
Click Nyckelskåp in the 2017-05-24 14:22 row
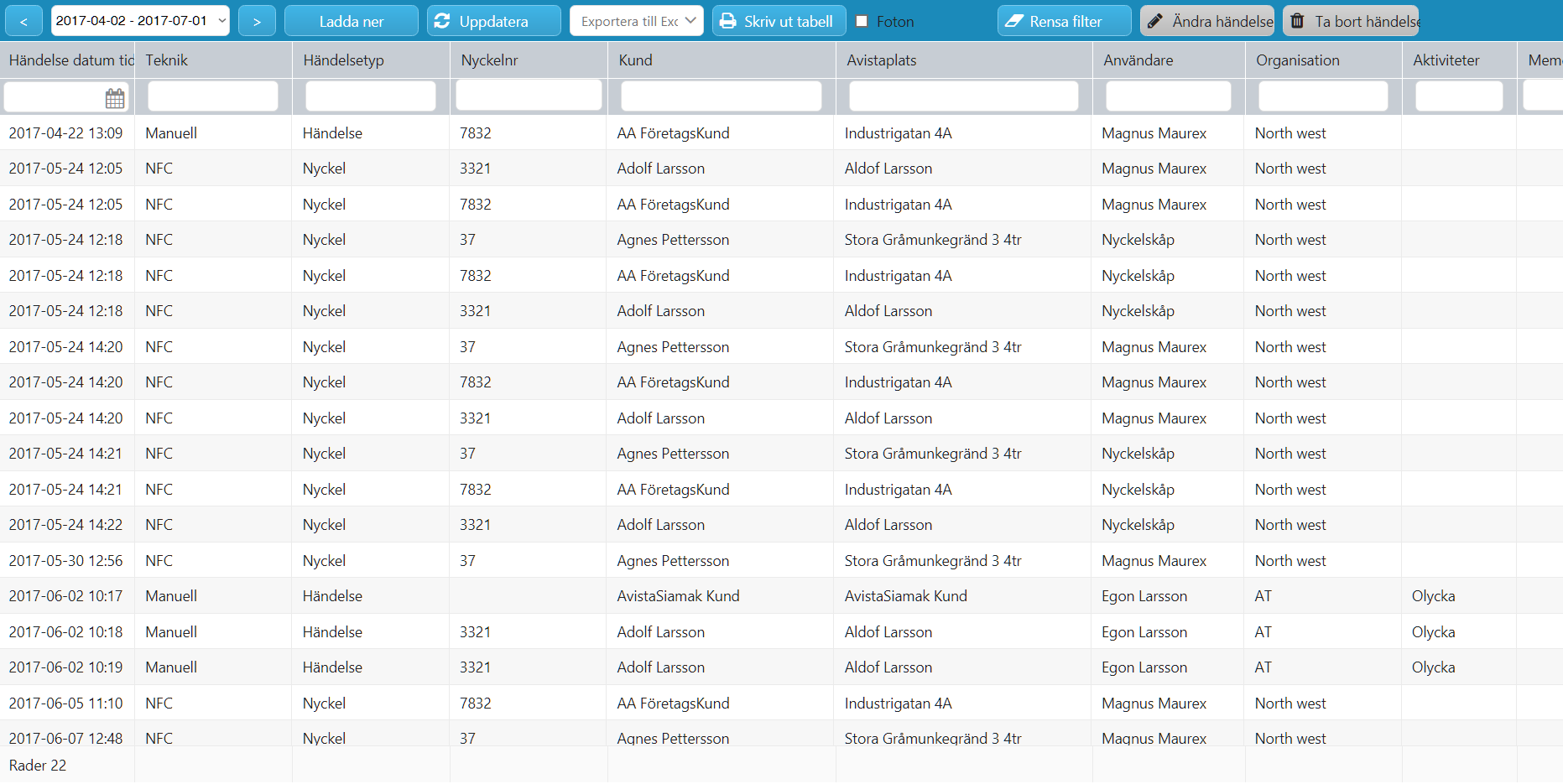coord(1138,525)
